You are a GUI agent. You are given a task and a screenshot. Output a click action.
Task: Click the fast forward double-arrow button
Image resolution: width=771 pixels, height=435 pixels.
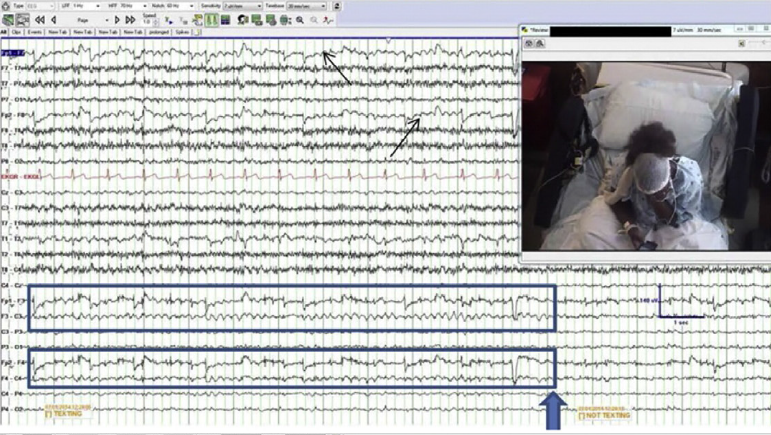130,19
